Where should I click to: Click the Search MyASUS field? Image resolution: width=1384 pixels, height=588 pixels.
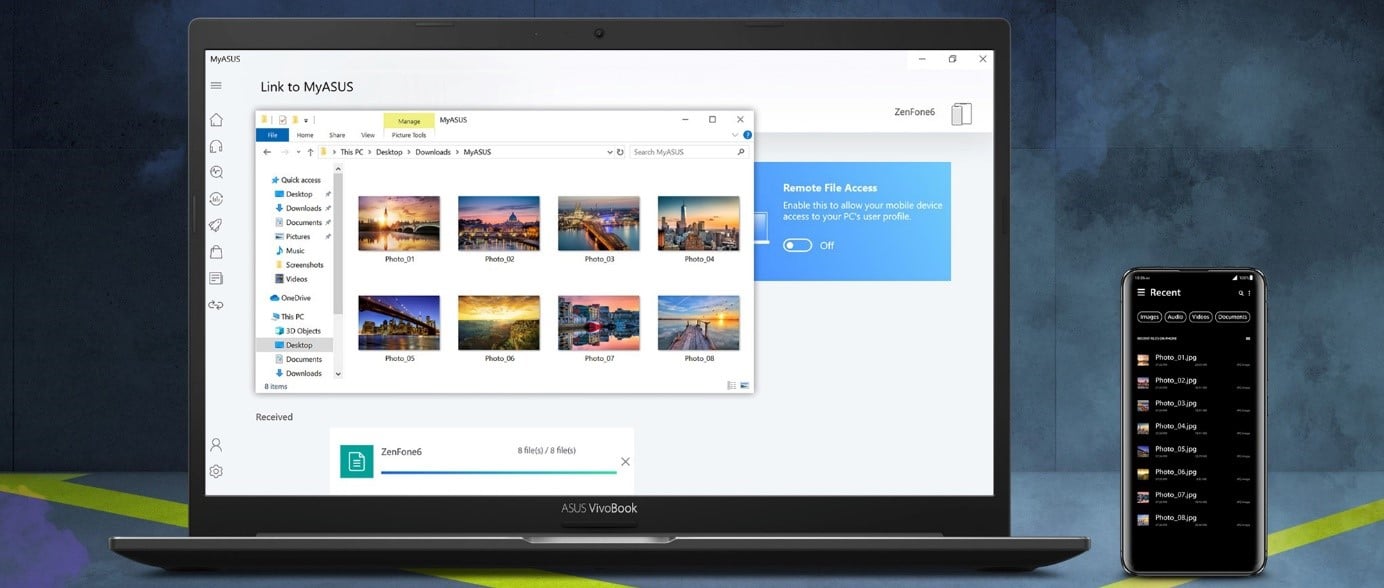coord(689,152)
